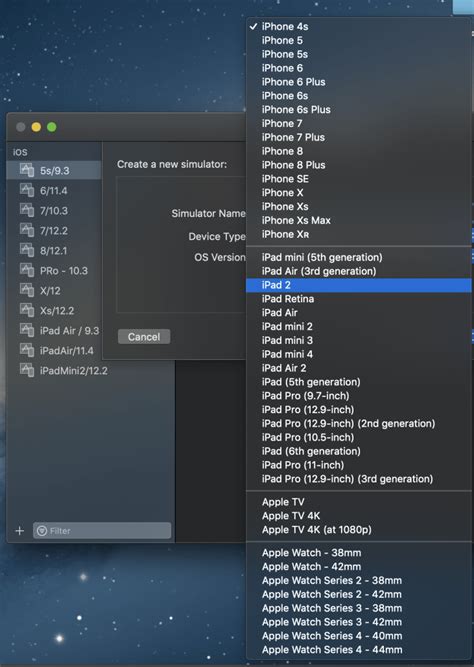Click the simulator icon beside PRo - 10.3
This screenshot has width=474, height=667.
[x=27, y=270]
